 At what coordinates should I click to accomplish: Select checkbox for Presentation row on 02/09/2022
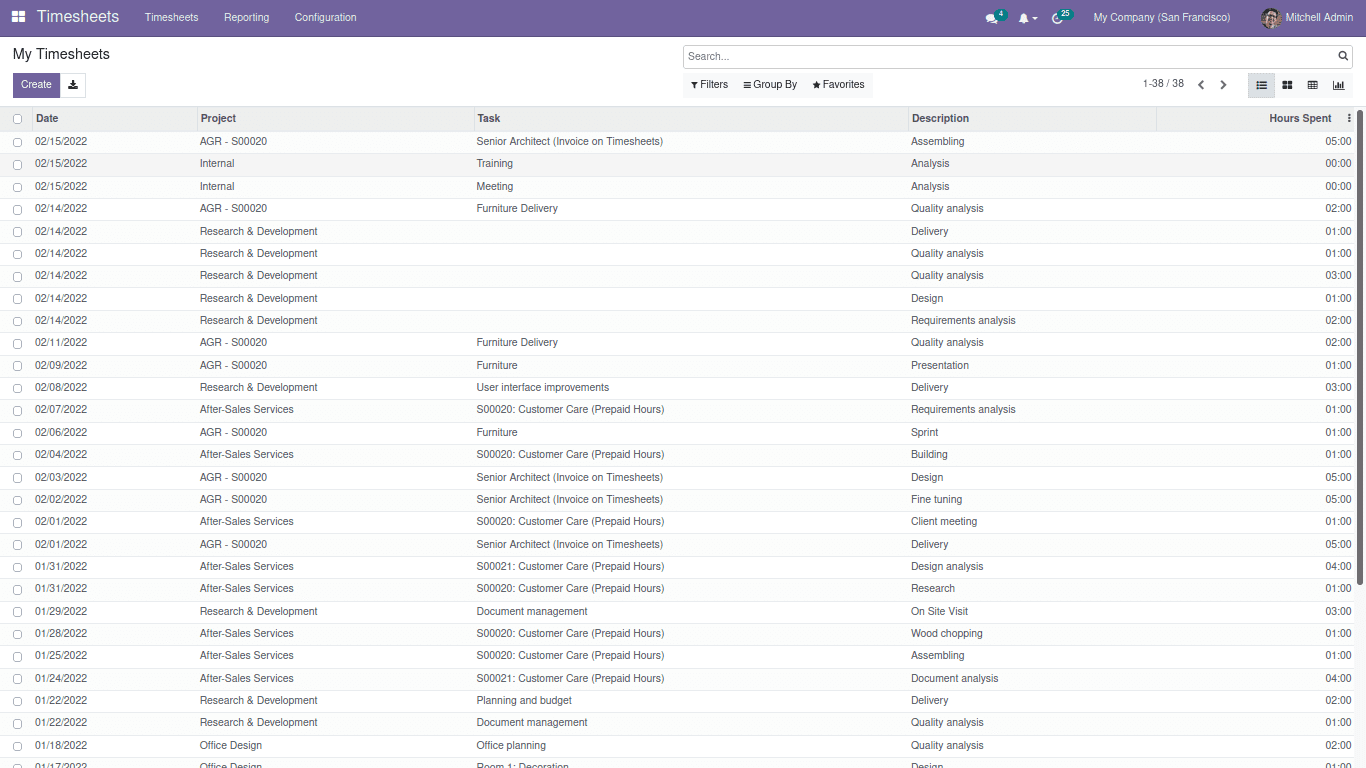(17, 366)
